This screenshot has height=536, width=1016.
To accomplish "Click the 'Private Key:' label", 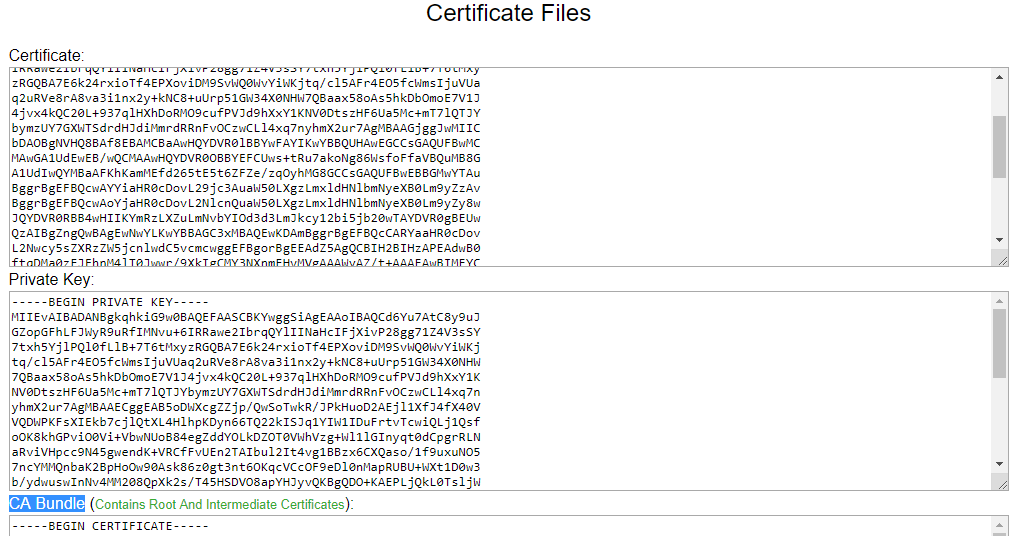I will click(51, 279).
